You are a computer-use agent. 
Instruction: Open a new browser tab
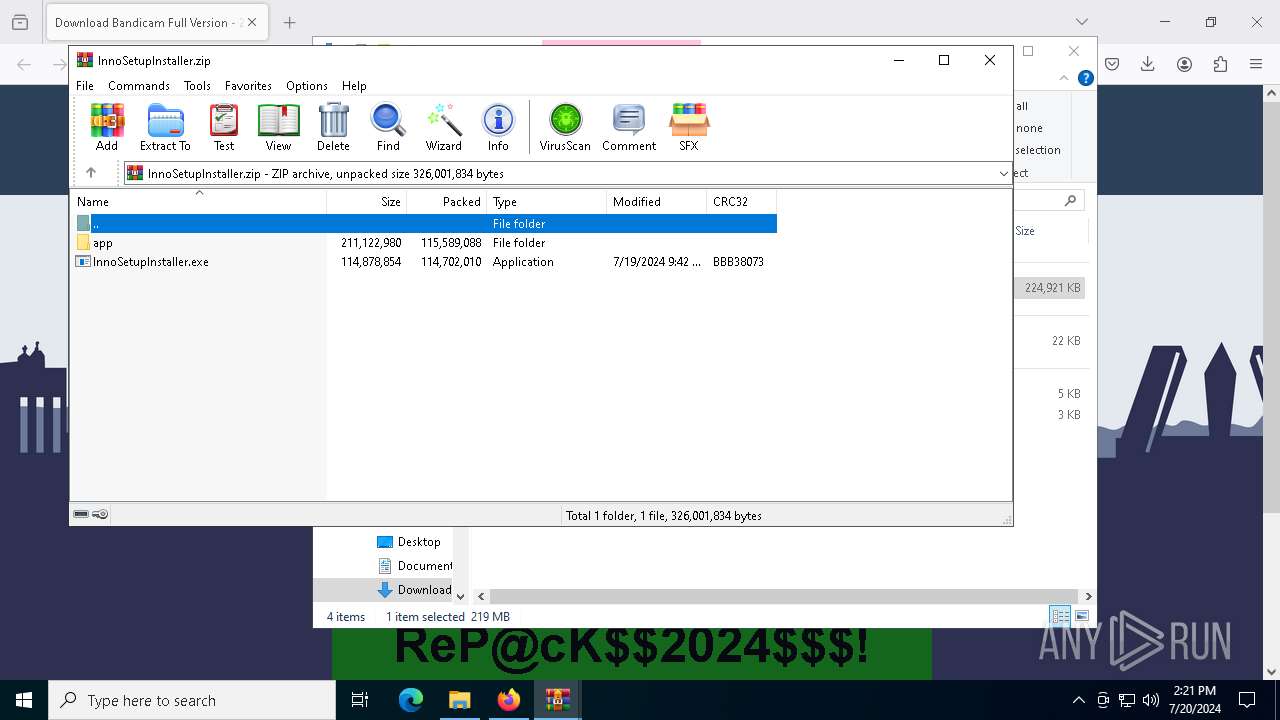[x=289, y=22]
